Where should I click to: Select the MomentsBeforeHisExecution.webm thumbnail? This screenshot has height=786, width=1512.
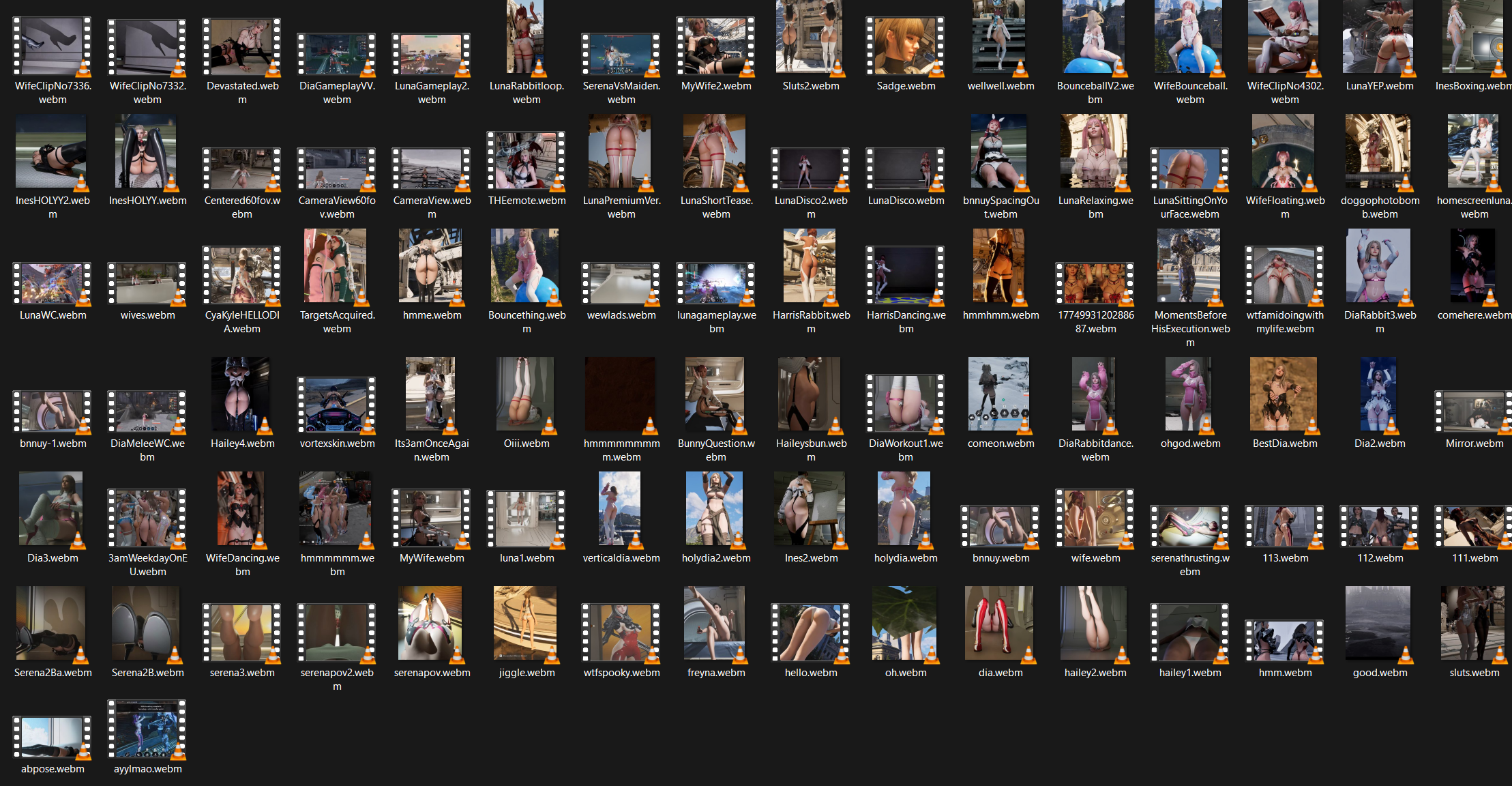click(x=1189, y=267)
